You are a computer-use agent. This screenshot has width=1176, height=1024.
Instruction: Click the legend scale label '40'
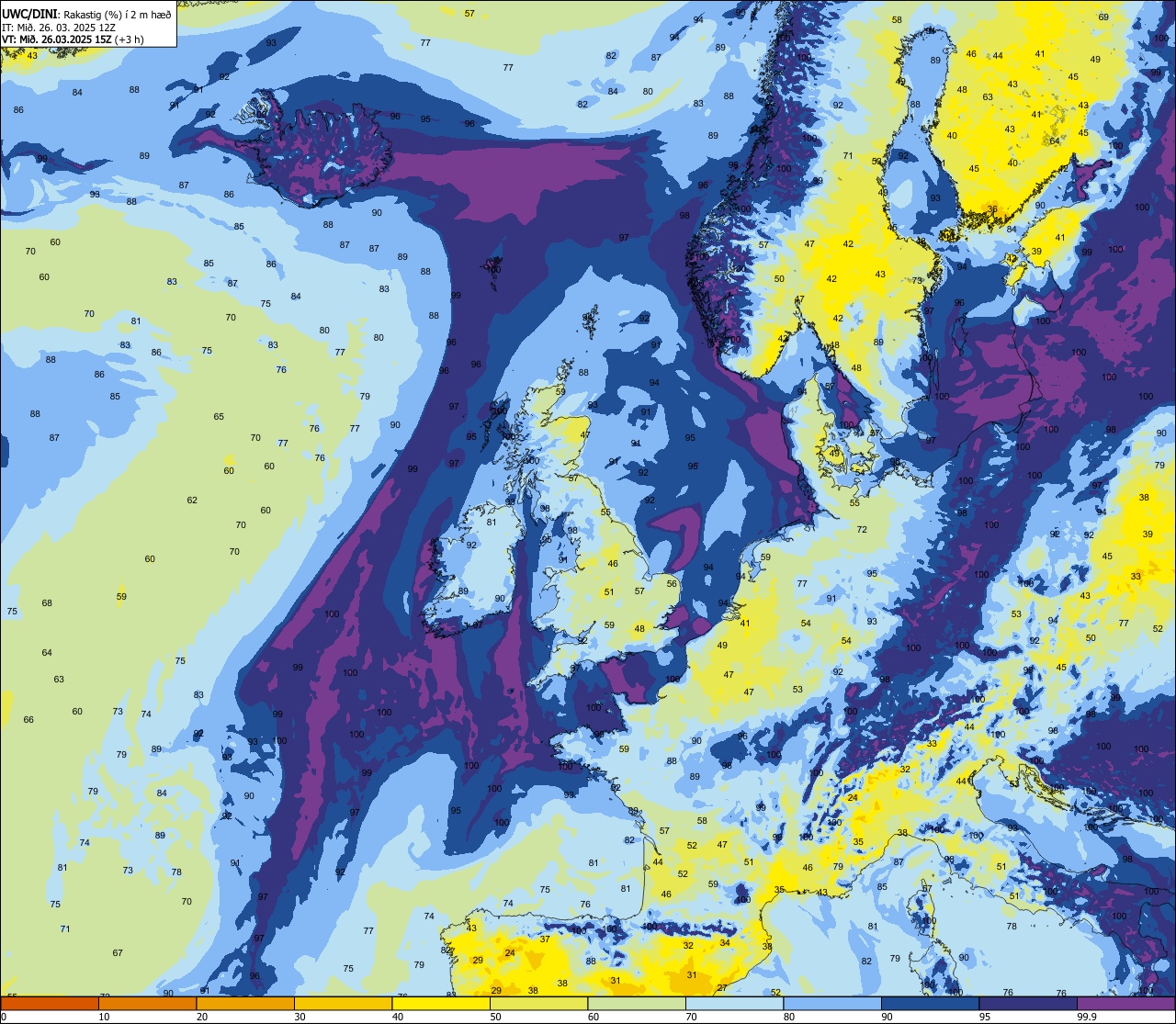pyautogui.click(x=398, y=1016)
